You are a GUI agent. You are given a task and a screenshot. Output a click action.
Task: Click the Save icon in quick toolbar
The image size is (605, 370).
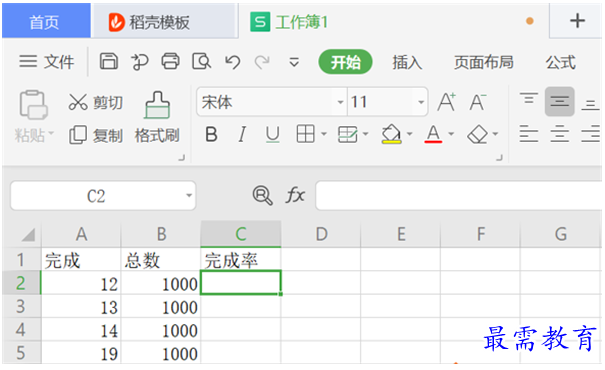pyautogui.click(x=108, y=61)
